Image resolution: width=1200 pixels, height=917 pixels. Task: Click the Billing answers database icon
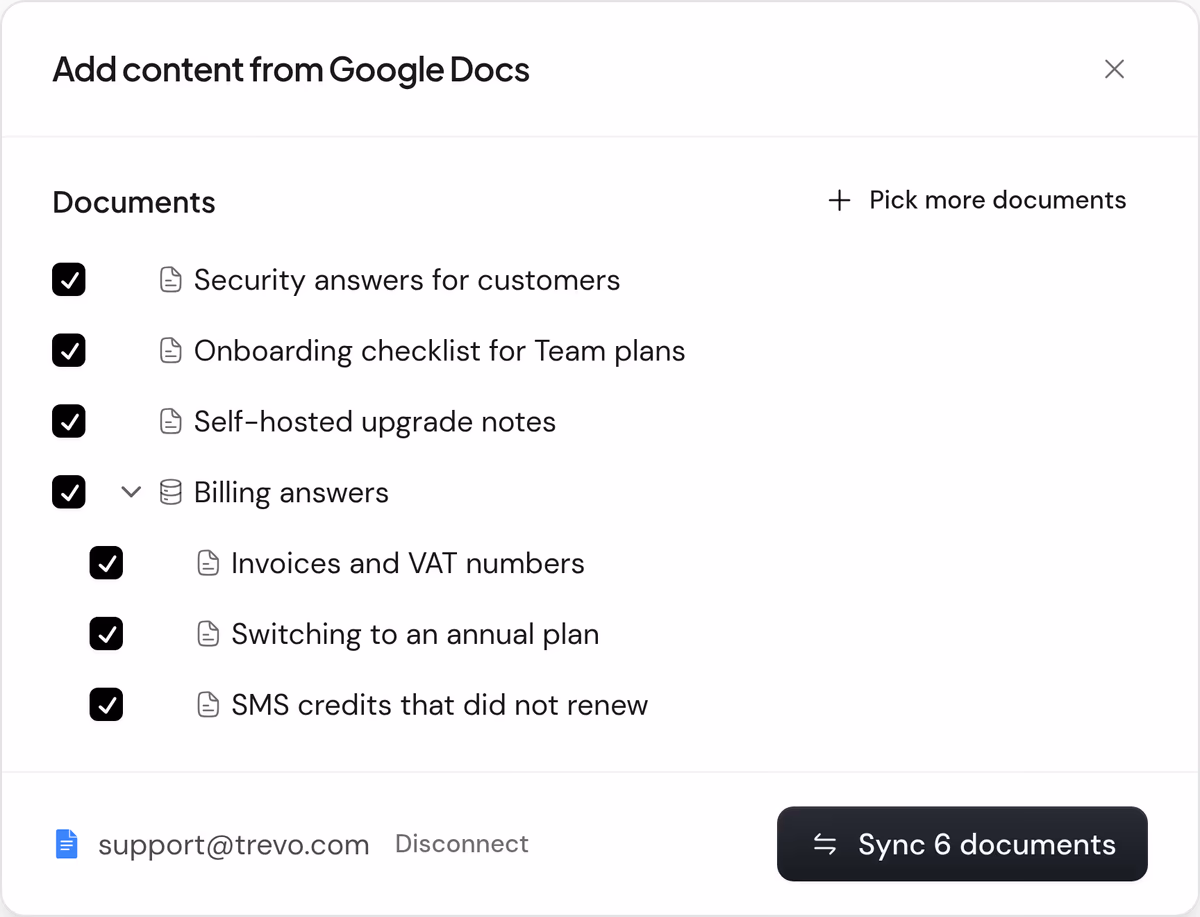[x=171, y=492]
